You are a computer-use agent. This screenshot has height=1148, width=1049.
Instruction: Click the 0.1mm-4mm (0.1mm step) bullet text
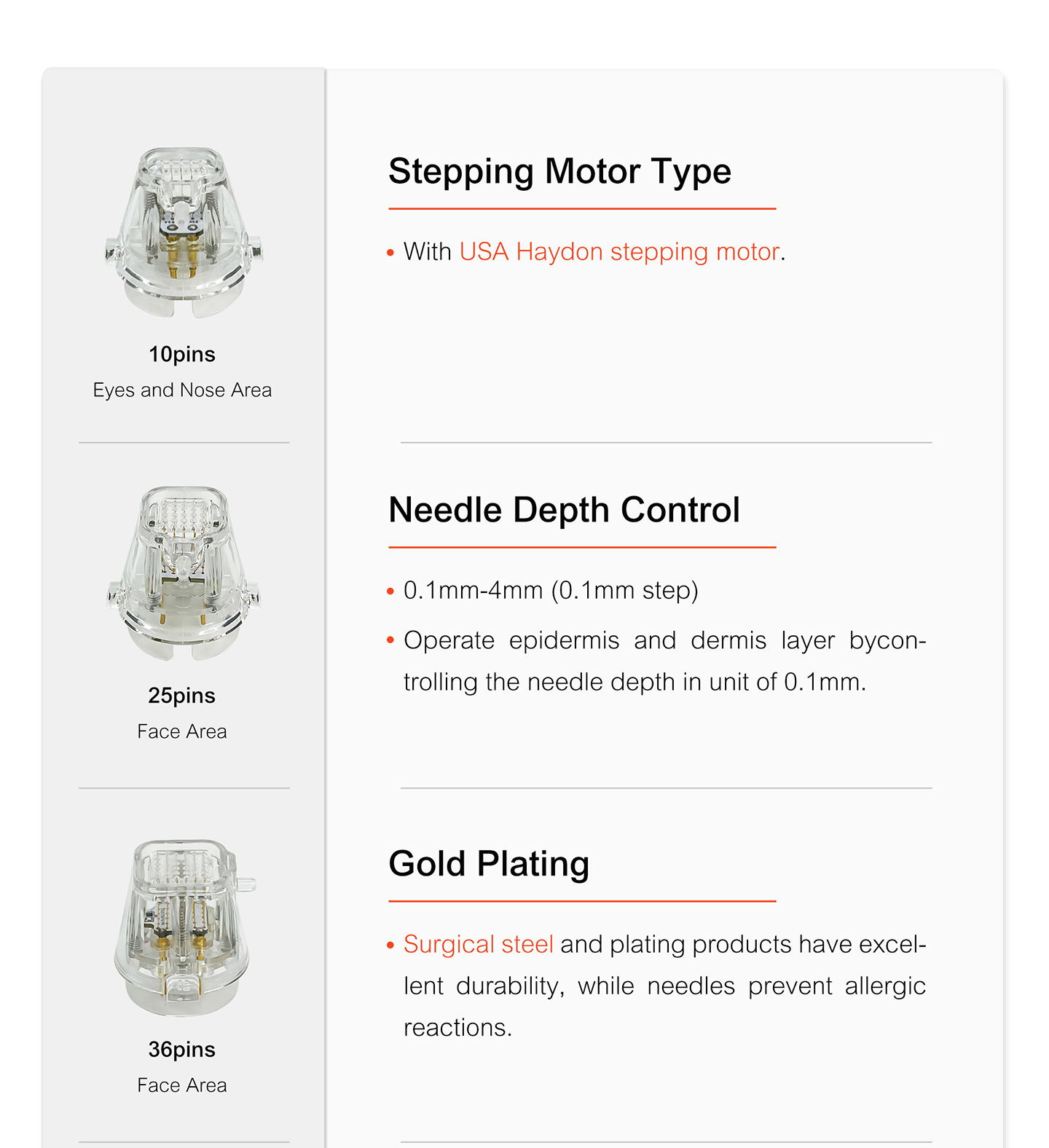(x=551, y=591)
